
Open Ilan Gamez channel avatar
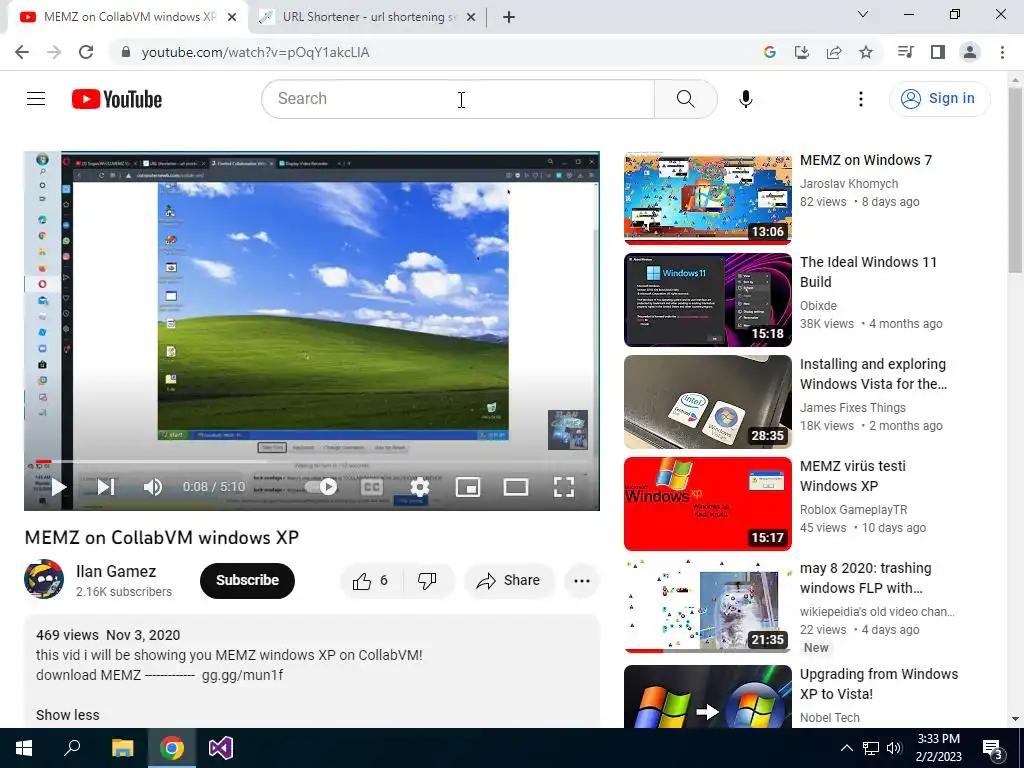(x=44, y=579)
